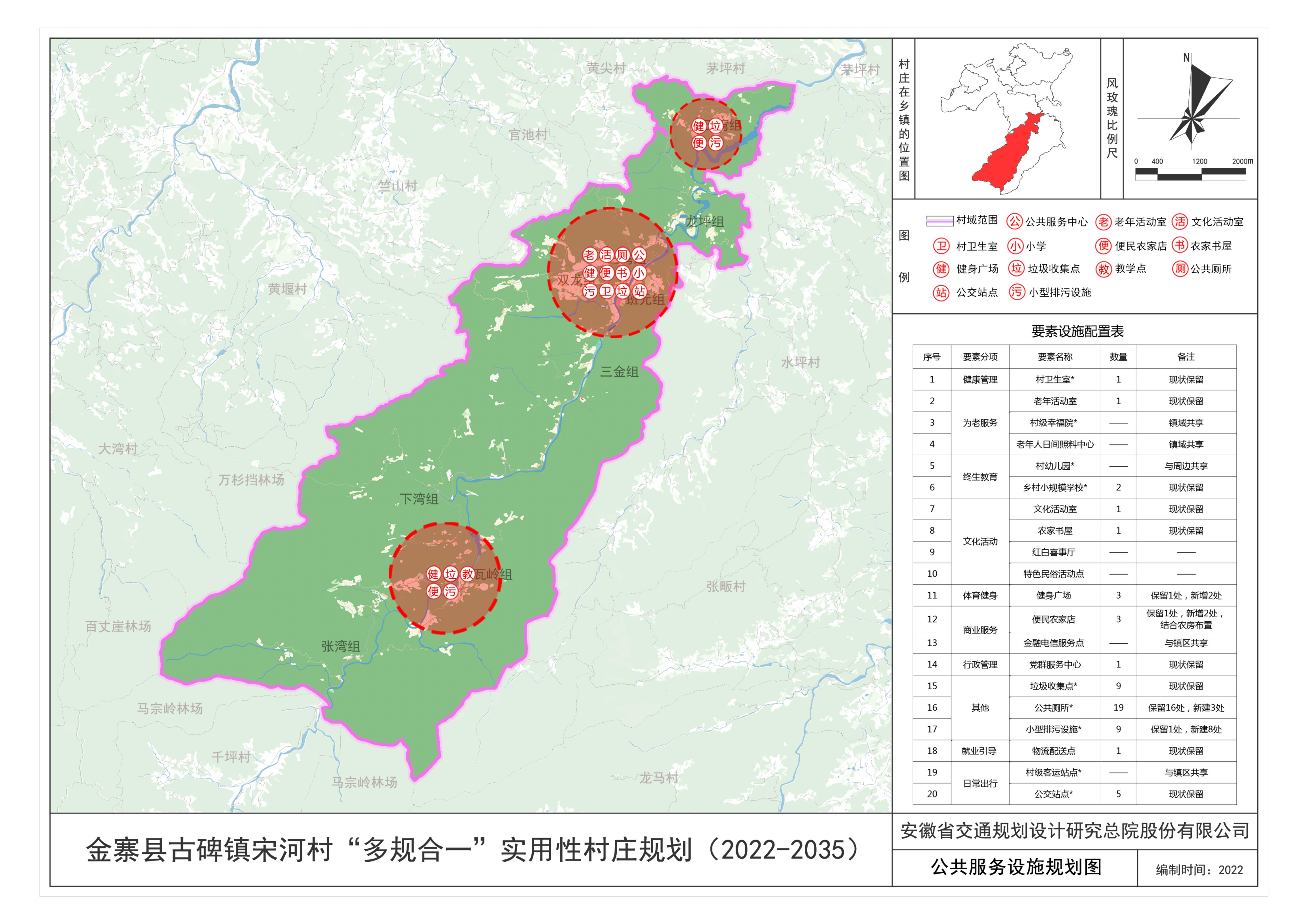Click the 站 marker in the central map cluster
This screenshot has height=924, width=1308.
pos(639,291)
